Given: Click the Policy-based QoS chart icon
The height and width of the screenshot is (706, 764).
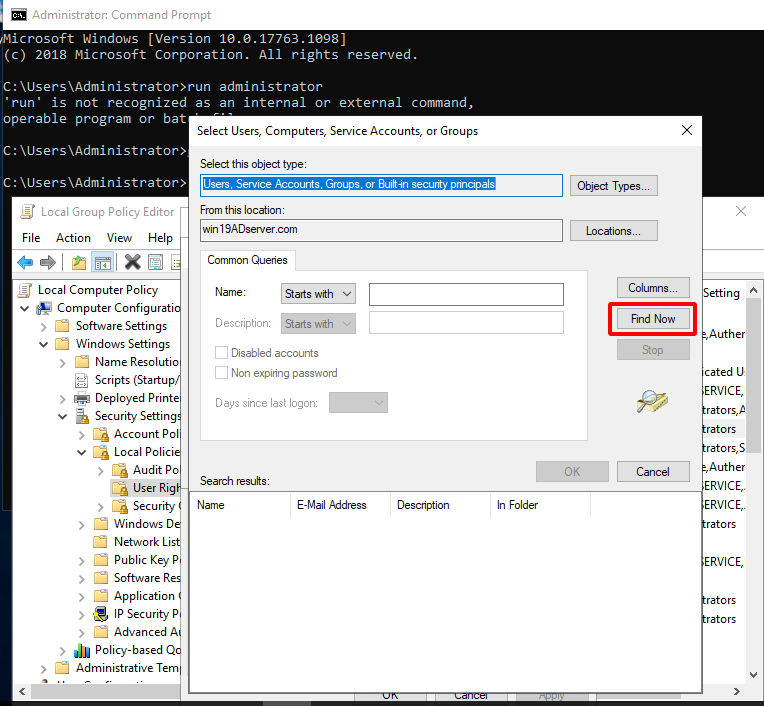Looking at the screenshot, I should point(81,650).
